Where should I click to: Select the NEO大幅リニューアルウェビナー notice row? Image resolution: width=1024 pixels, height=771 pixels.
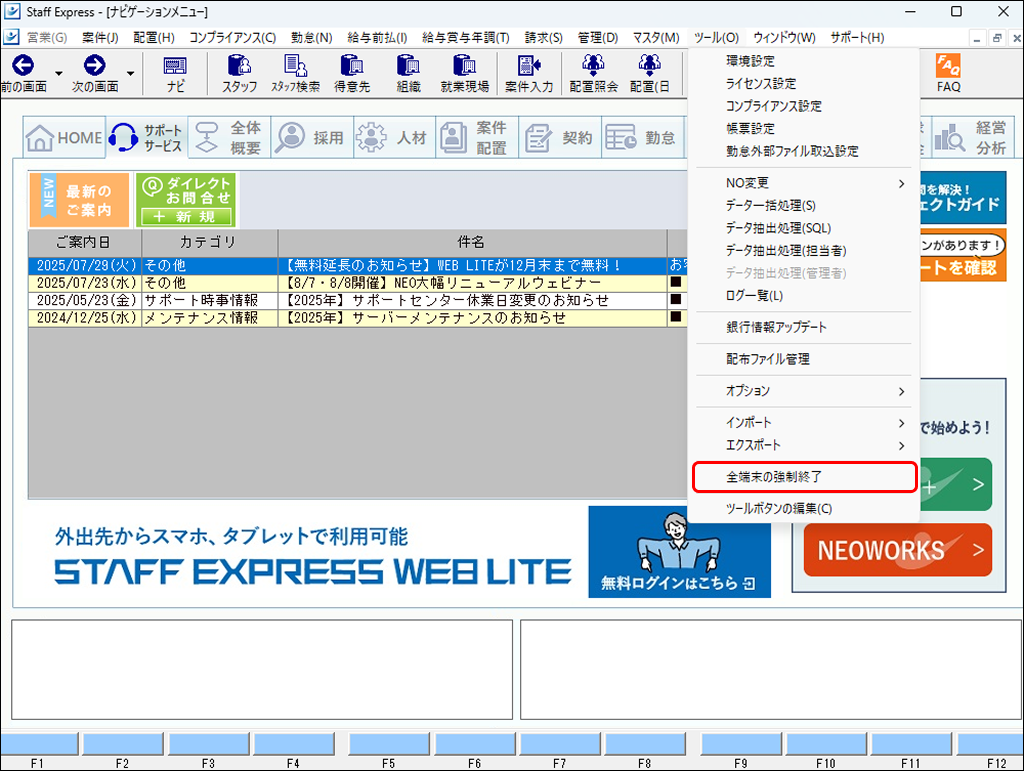click(357, 283)
